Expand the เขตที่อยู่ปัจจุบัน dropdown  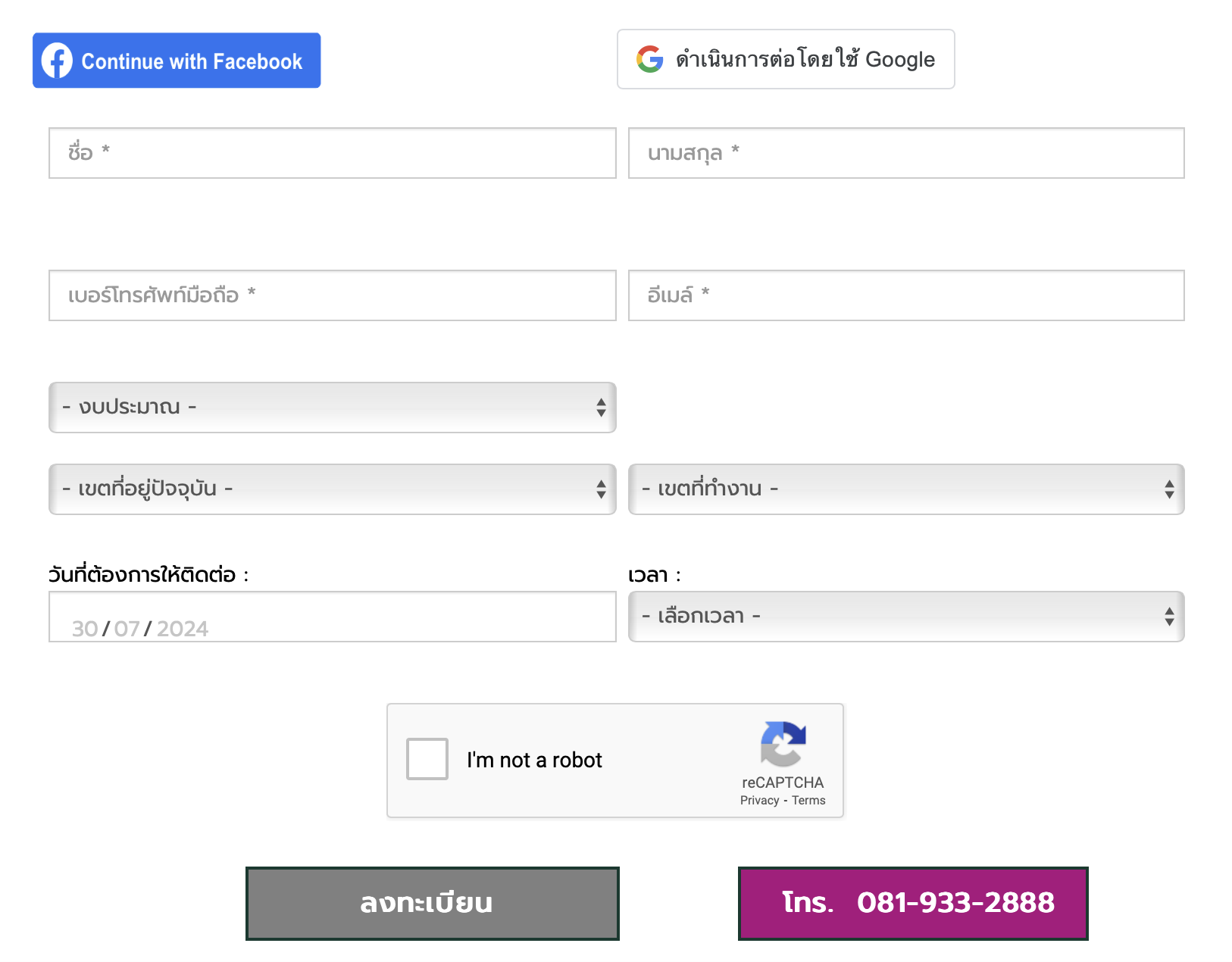(x=333, y=489)
